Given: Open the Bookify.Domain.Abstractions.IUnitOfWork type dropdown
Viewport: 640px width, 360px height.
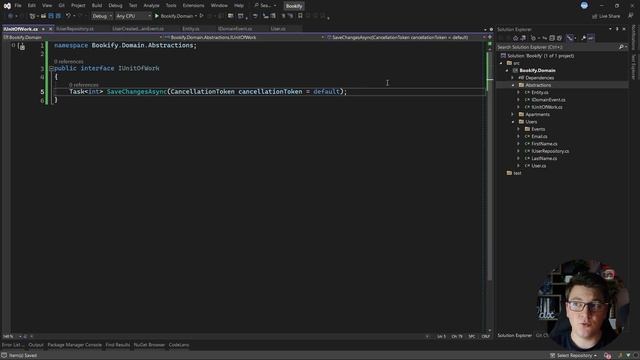Looking at the screenshot, I should click(x=244, y=37).
